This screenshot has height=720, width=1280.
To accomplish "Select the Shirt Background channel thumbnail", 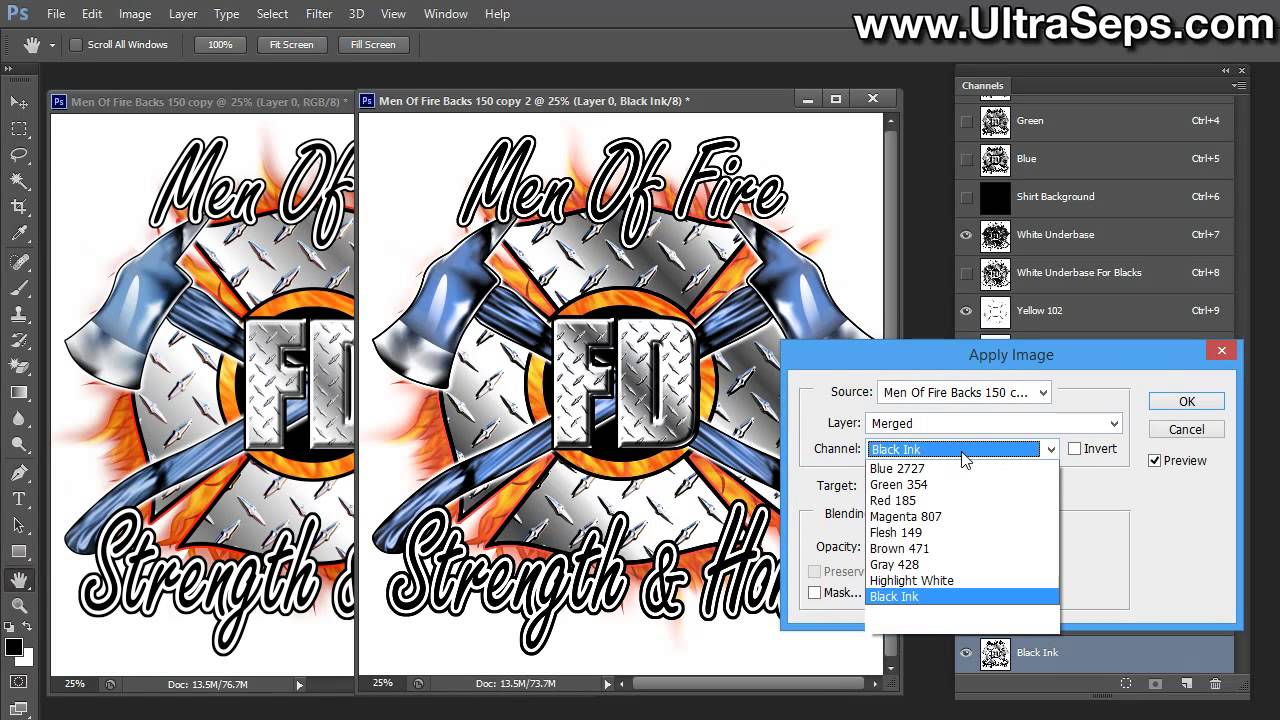I will [x=995, y=197].
